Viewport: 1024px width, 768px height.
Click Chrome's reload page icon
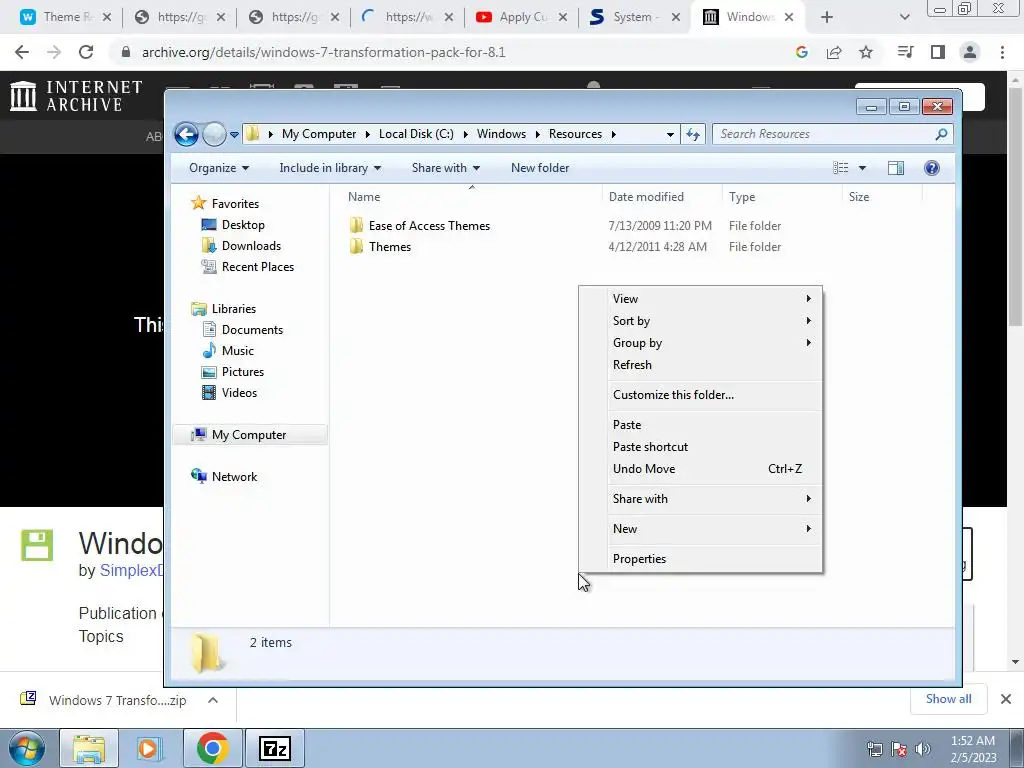tap(86, 52)
